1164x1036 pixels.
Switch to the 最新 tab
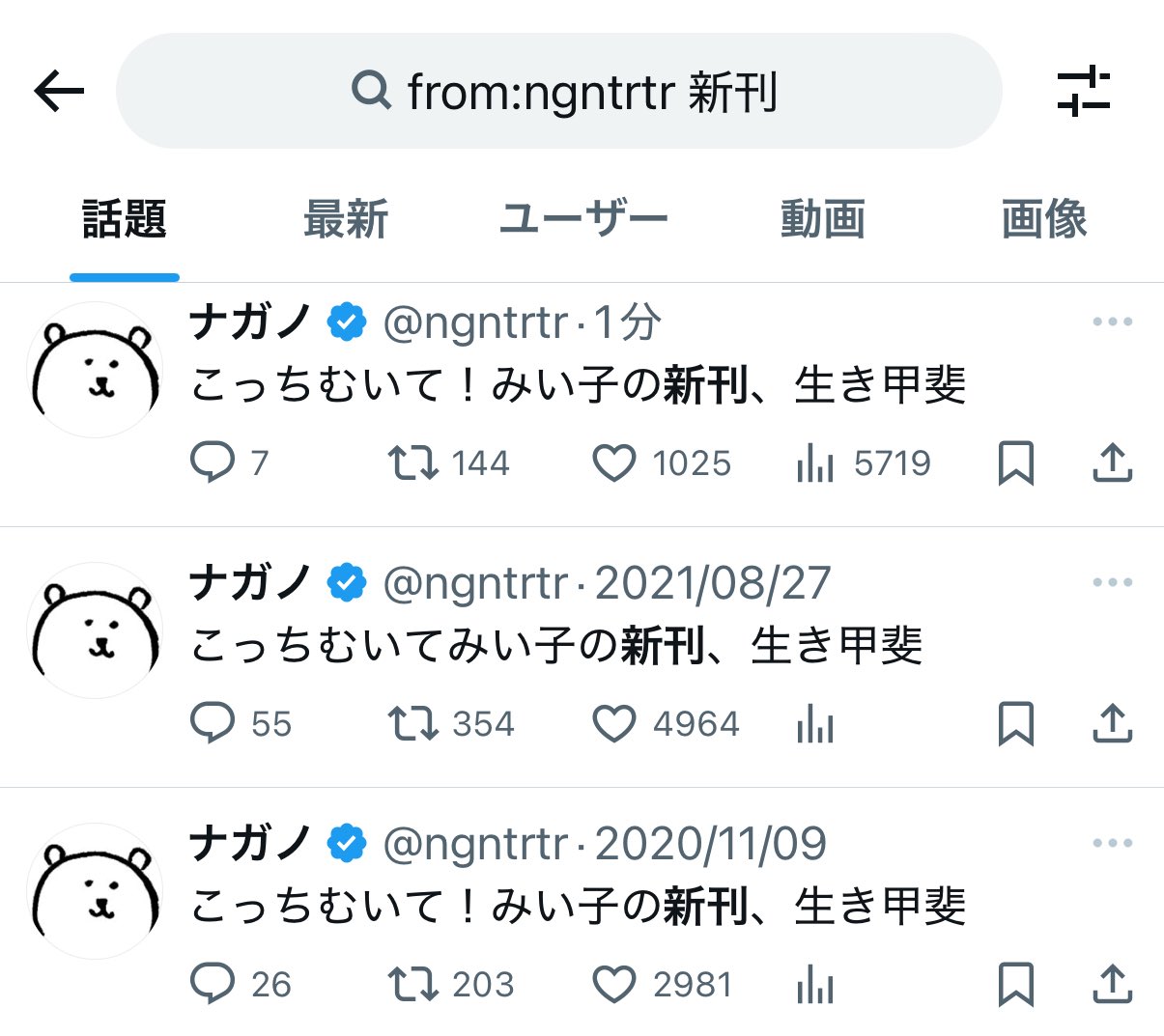coord(346,219)
